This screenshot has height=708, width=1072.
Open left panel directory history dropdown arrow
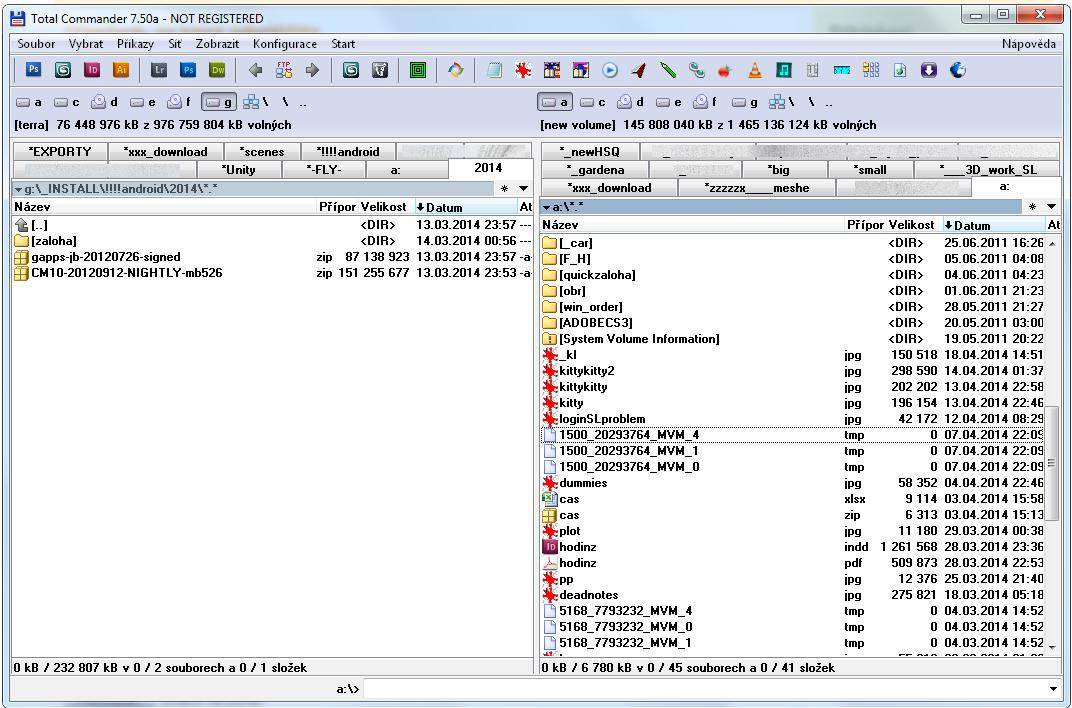(x=524, y=189)
